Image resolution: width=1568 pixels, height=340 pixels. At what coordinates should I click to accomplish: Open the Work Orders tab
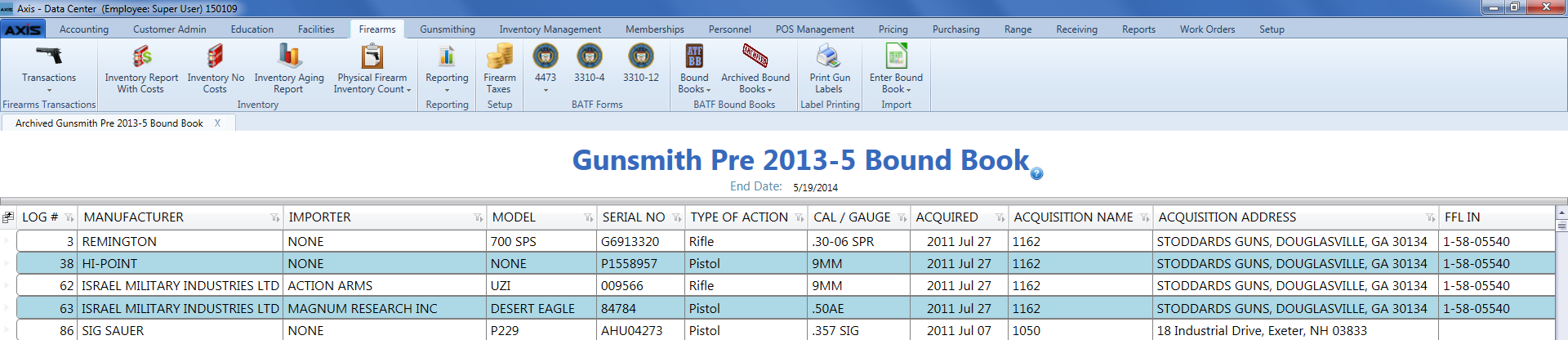[1207, 29]
